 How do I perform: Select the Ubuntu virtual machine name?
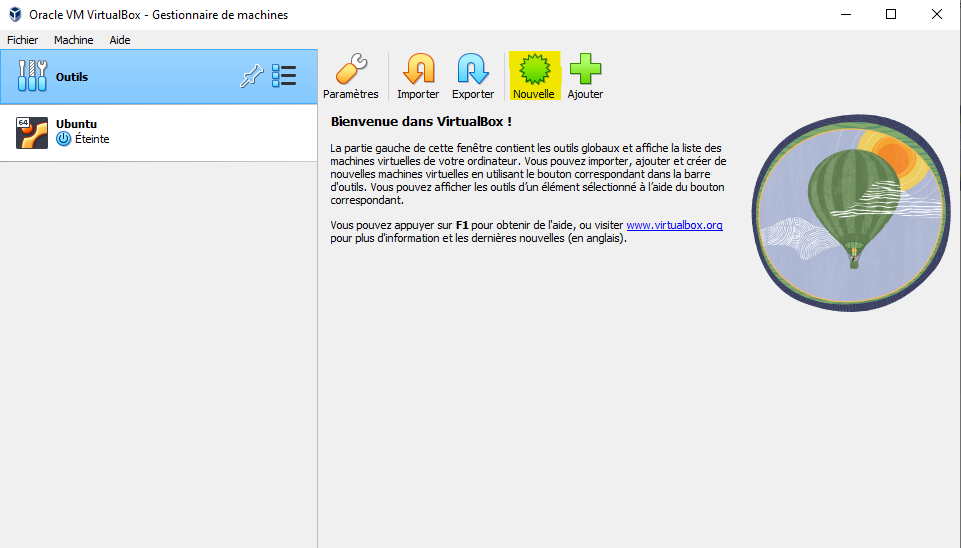(x=77, y=124)
